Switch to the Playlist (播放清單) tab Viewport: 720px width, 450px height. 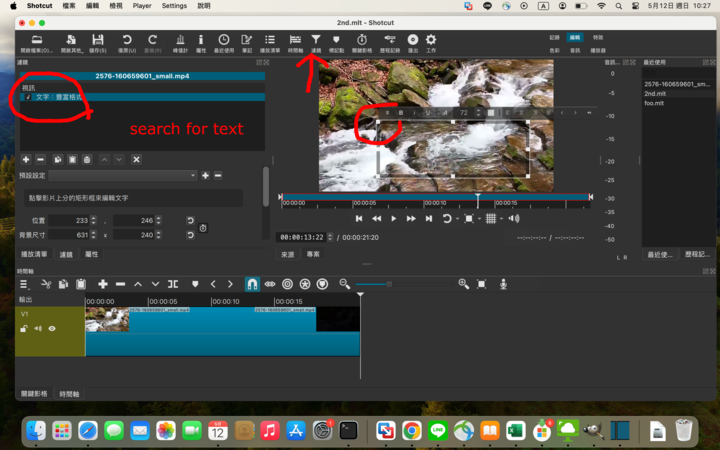click(35, 254)
